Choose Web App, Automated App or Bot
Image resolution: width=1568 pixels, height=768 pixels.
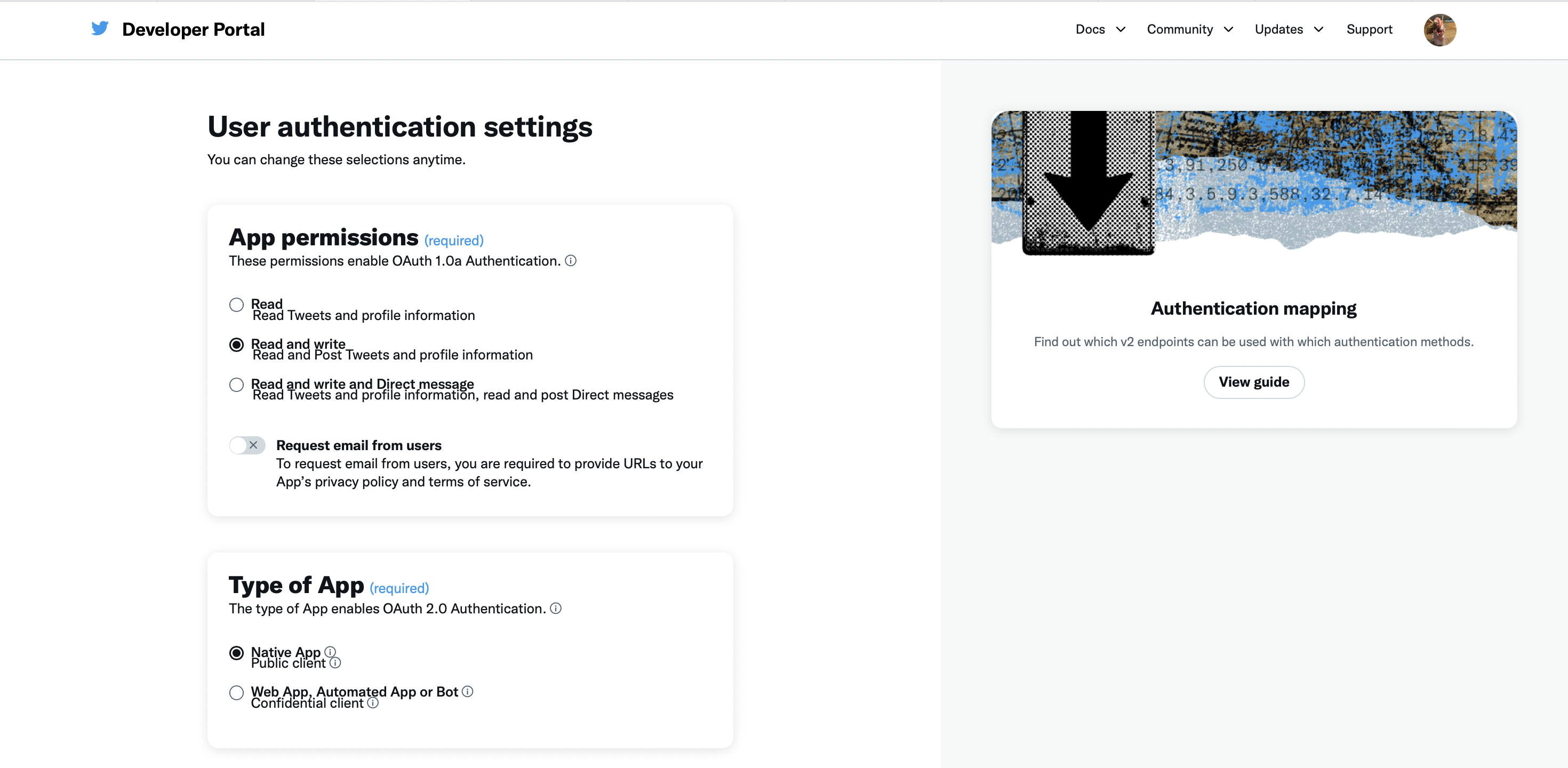pyautogui.click(x=236, y=693)
